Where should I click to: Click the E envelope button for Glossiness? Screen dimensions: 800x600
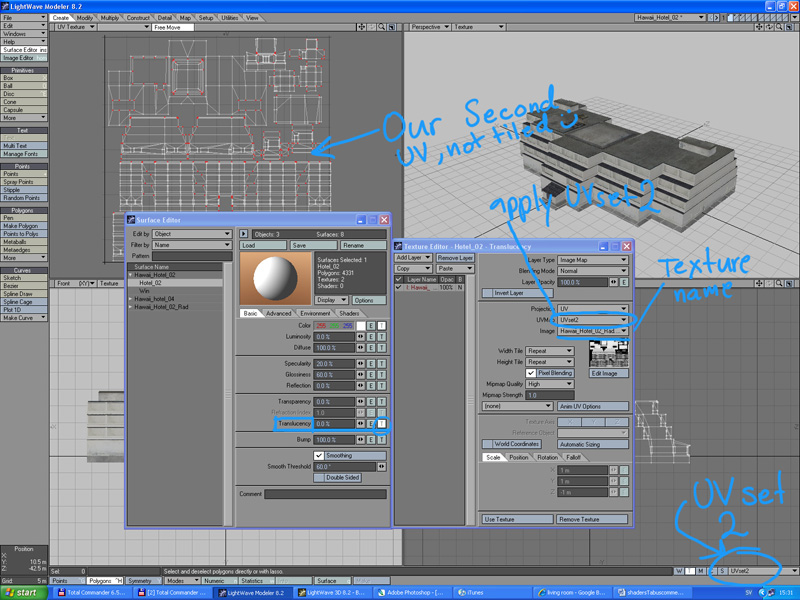pos(371,375)
